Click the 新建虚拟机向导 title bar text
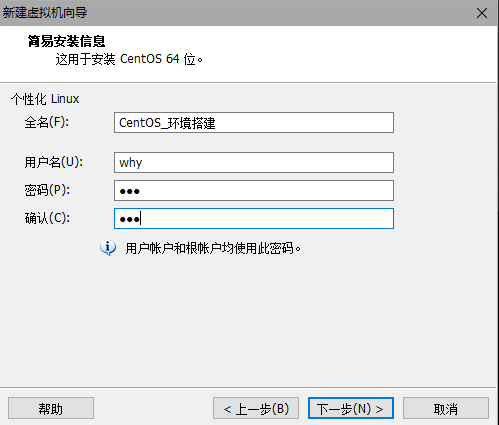The image size is (499, 425). click(45, 13)
